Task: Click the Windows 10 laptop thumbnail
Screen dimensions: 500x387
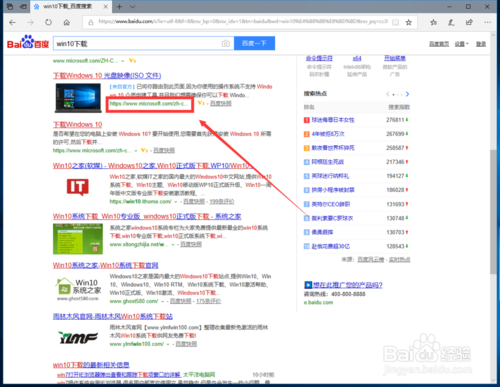Action: (78, 98)
